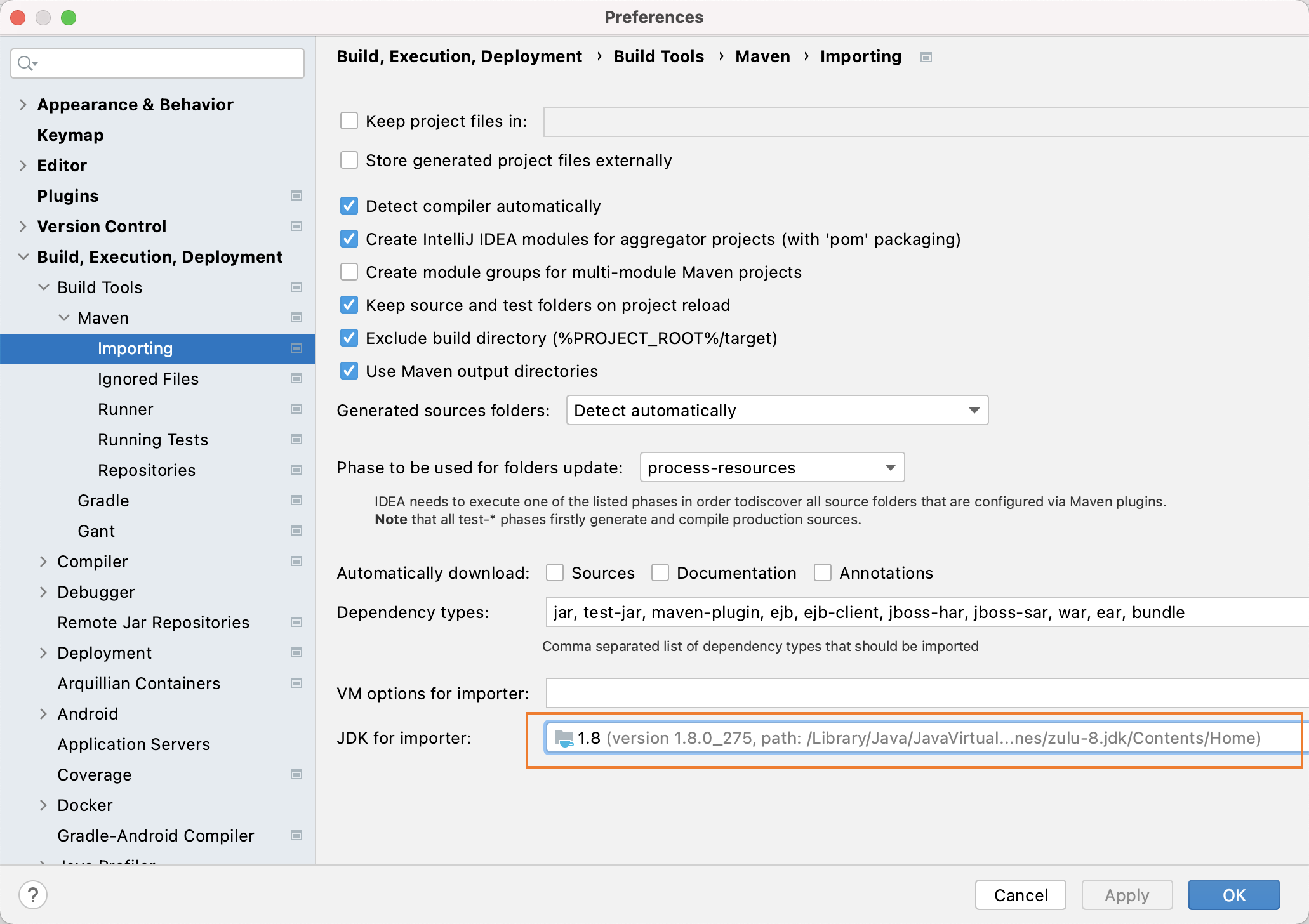Viewport: 1309px width, 924px height.
Task: Click the project icon next to Version Control
Action: pos(296,226)
